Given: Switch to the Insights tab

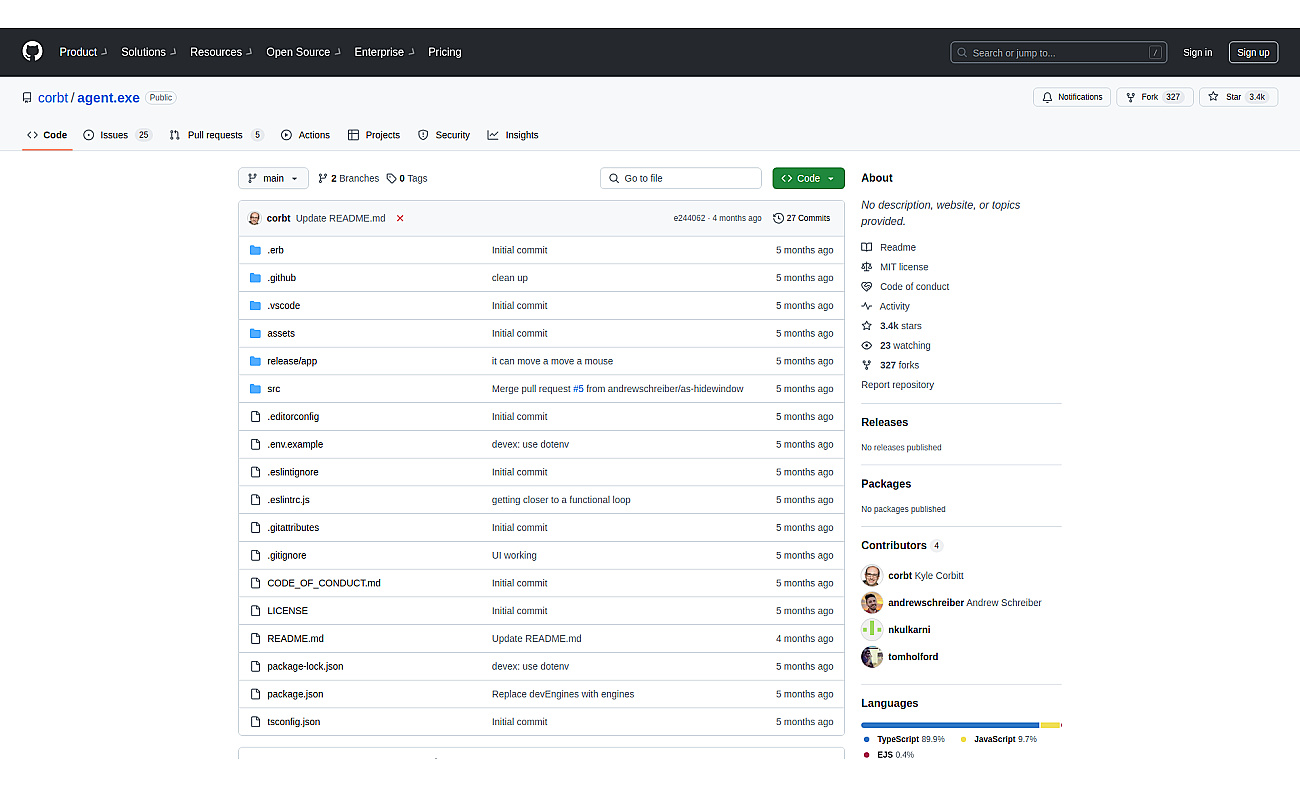Looking at the screenshot, I should [x=513, y=135].
